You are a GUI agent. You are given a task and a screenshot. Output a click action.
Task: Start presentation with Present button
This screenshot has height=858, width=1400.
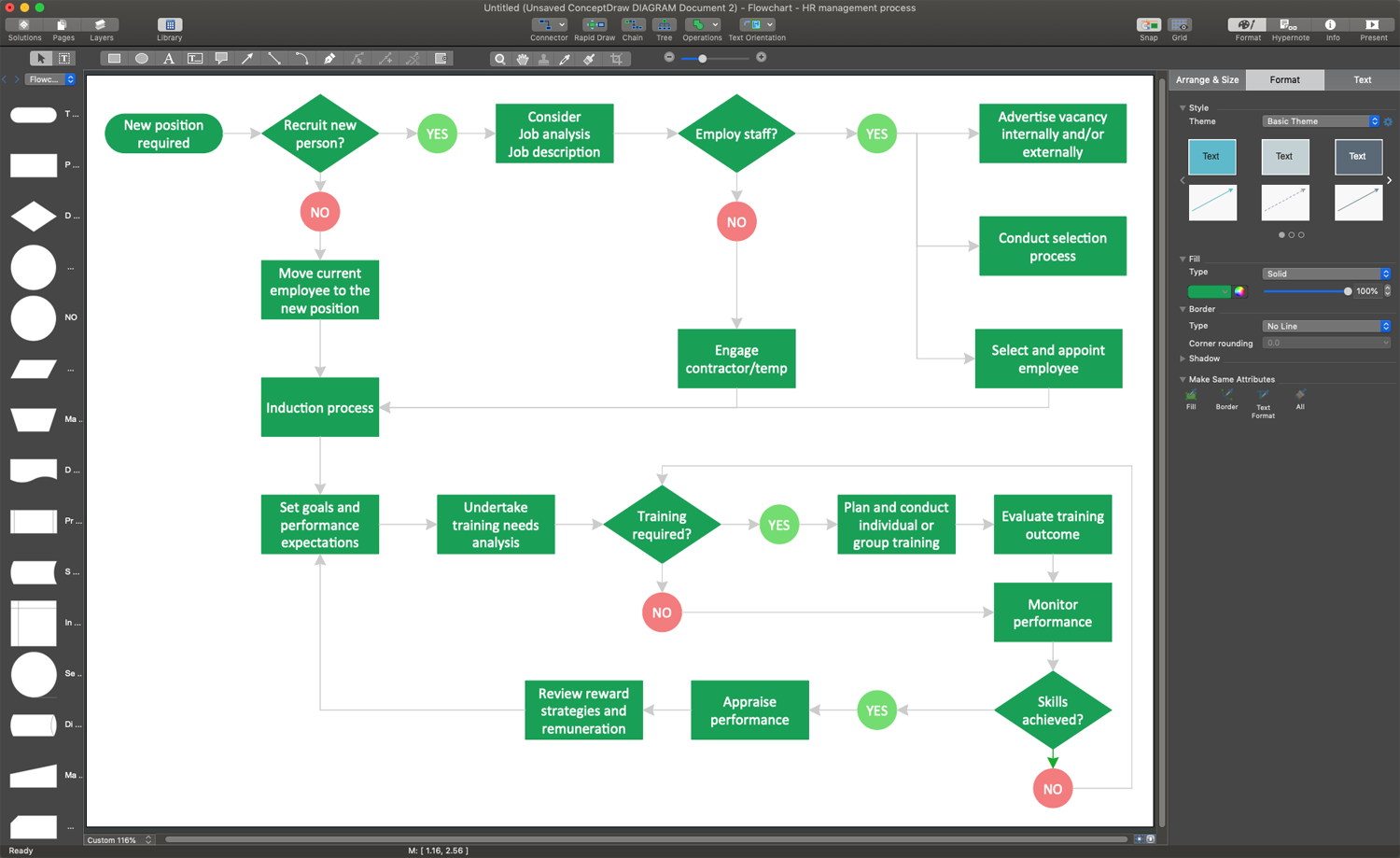pyautogui.click(x=1373, y=30)
